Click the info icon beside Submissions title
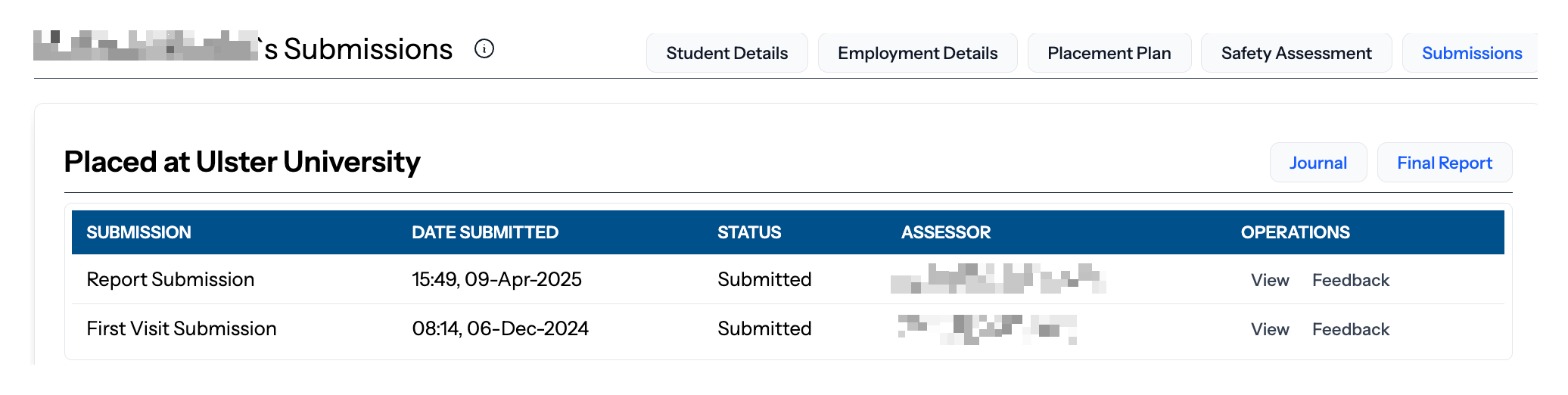The image size is (1568, 395). click(484, 49)
